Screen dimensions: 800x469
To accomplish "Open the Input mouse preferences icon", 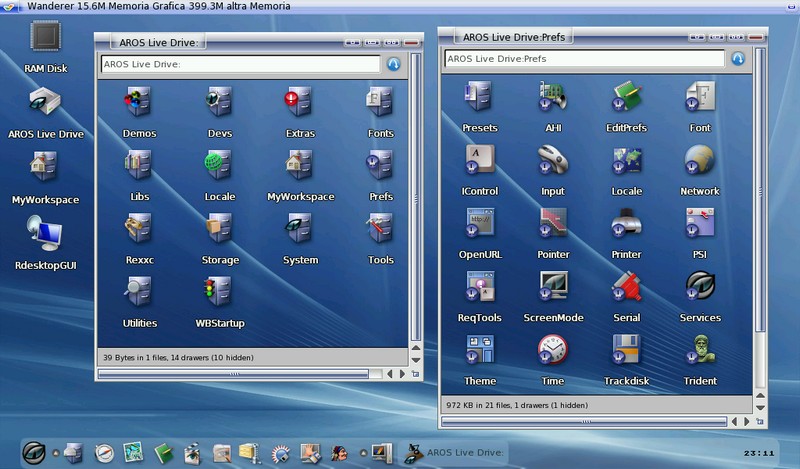I will click(553, 159).
